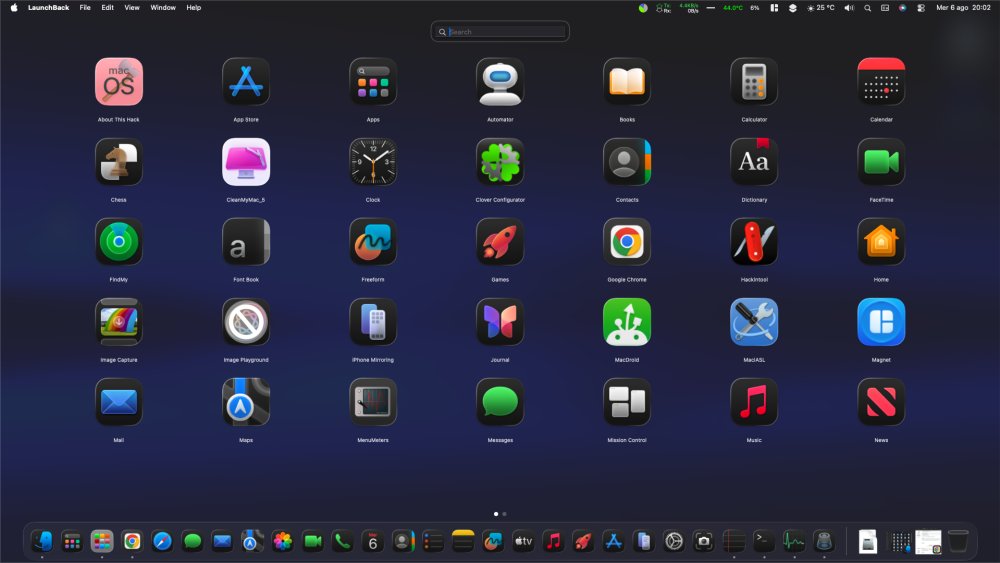The image size is (1000, 563).
Task: Open Safari from the Dock
Action: [162, 541]
